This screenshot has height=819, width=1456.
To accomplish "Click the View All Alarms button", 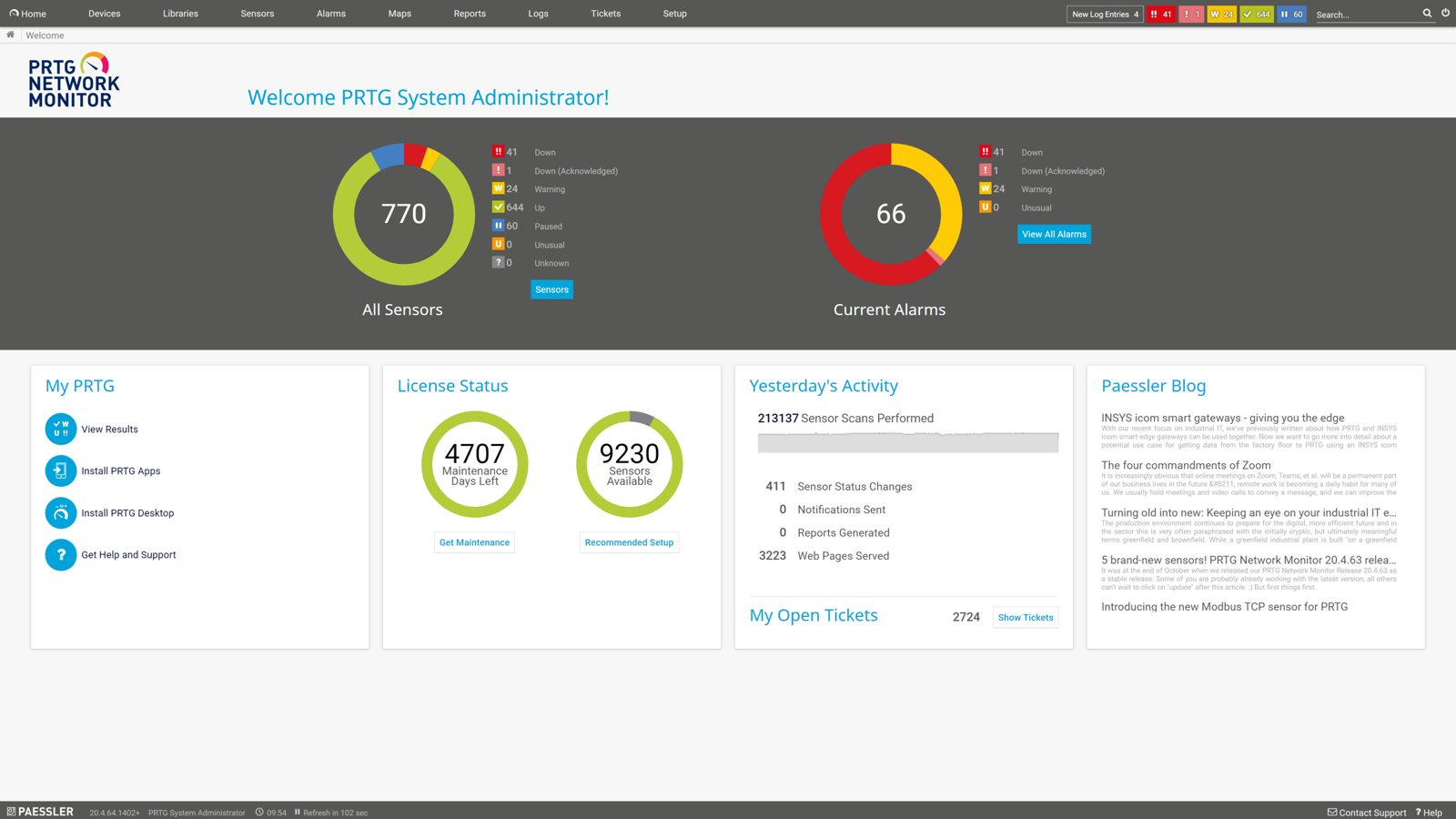I will tap(1054, 234).
